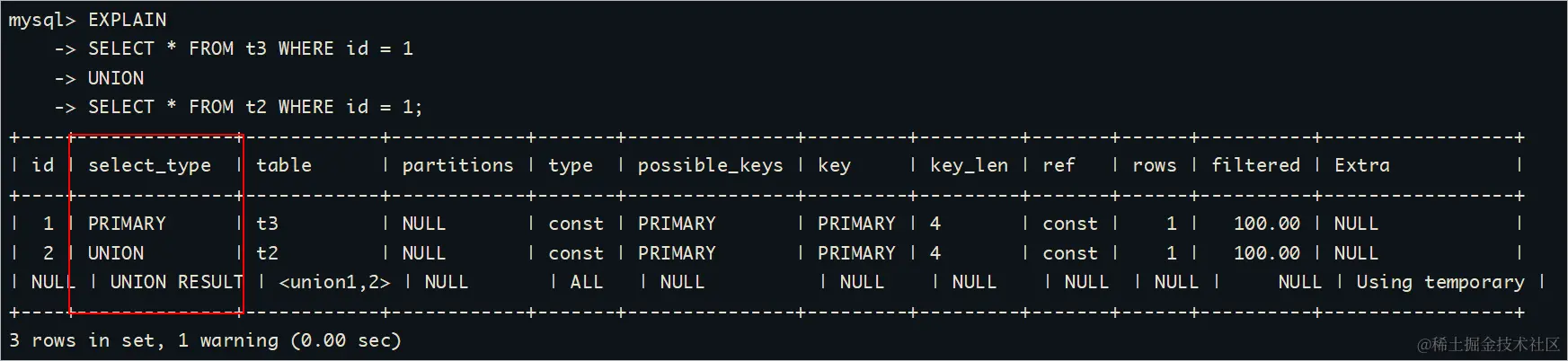Click the Using temporary text
Image resolution: width=1568 pixels, height=361 pixels.
coord(1440,282)
